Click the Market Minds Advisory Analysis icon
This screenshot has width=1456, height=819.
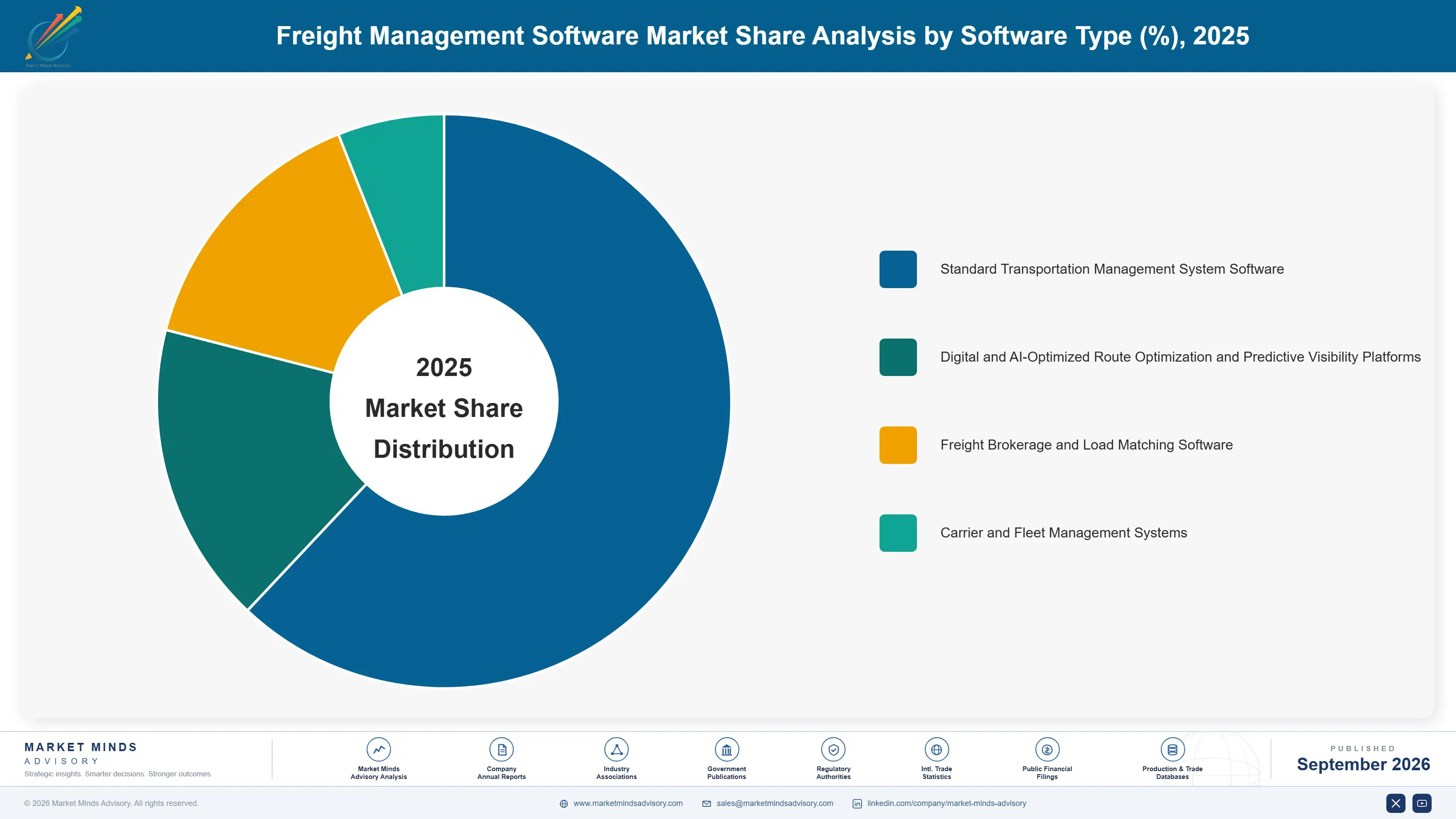379,749
